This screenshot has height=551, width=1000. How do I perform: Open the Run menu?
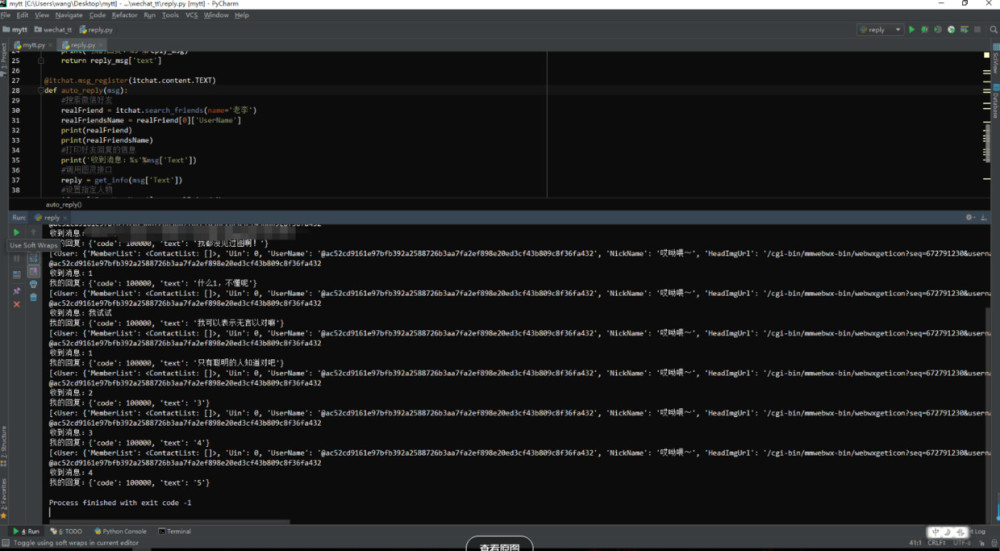pos(149,15)
